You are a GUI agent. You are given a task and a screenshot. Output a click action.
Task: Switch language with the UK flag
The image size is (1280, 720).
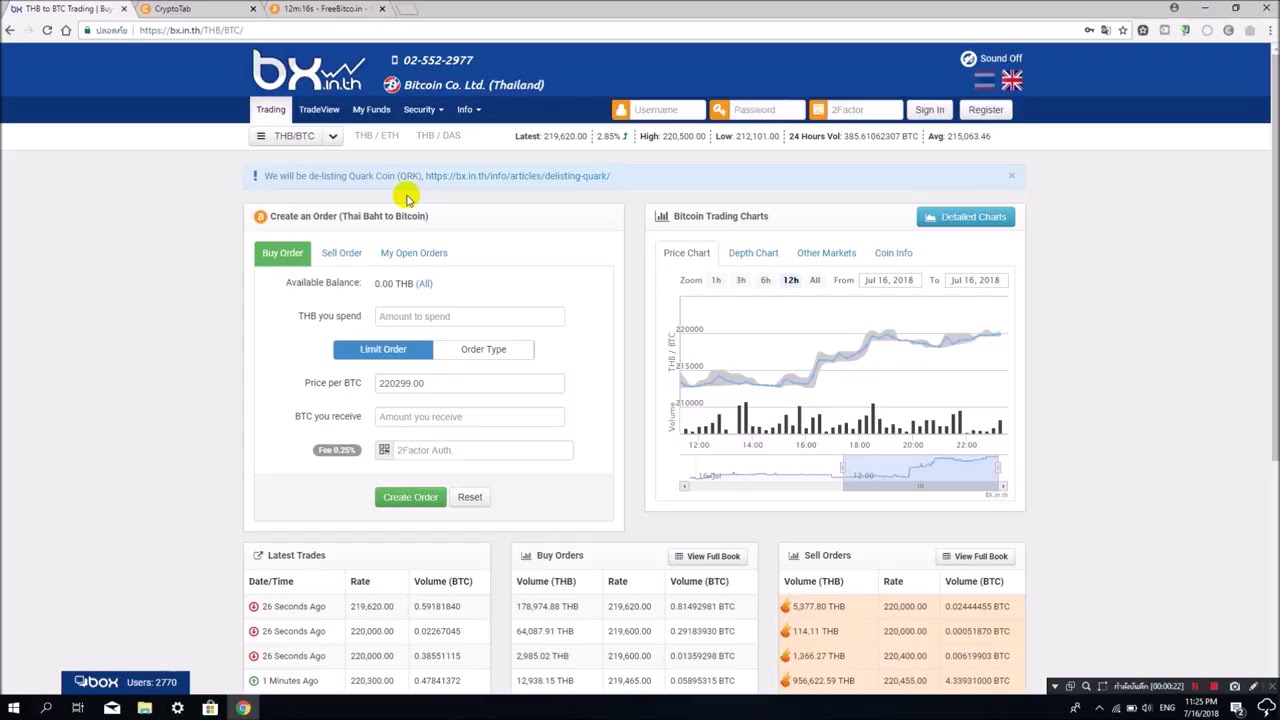tap(1012, 80)
